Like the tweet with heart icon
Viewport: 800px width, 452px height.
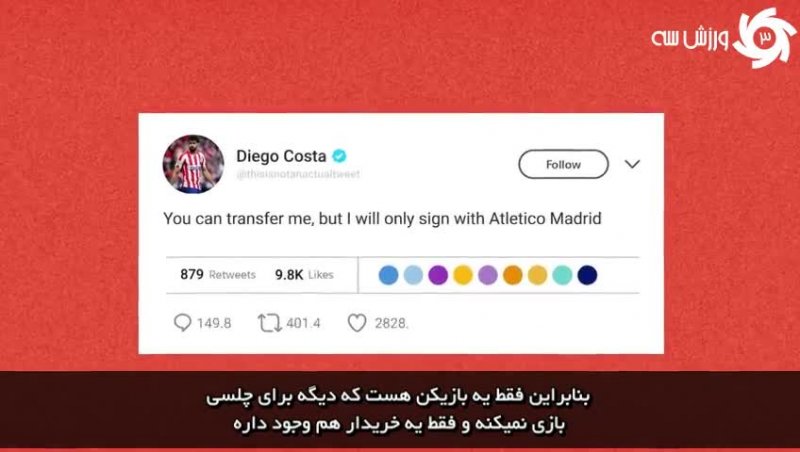(x=357, y=323)
